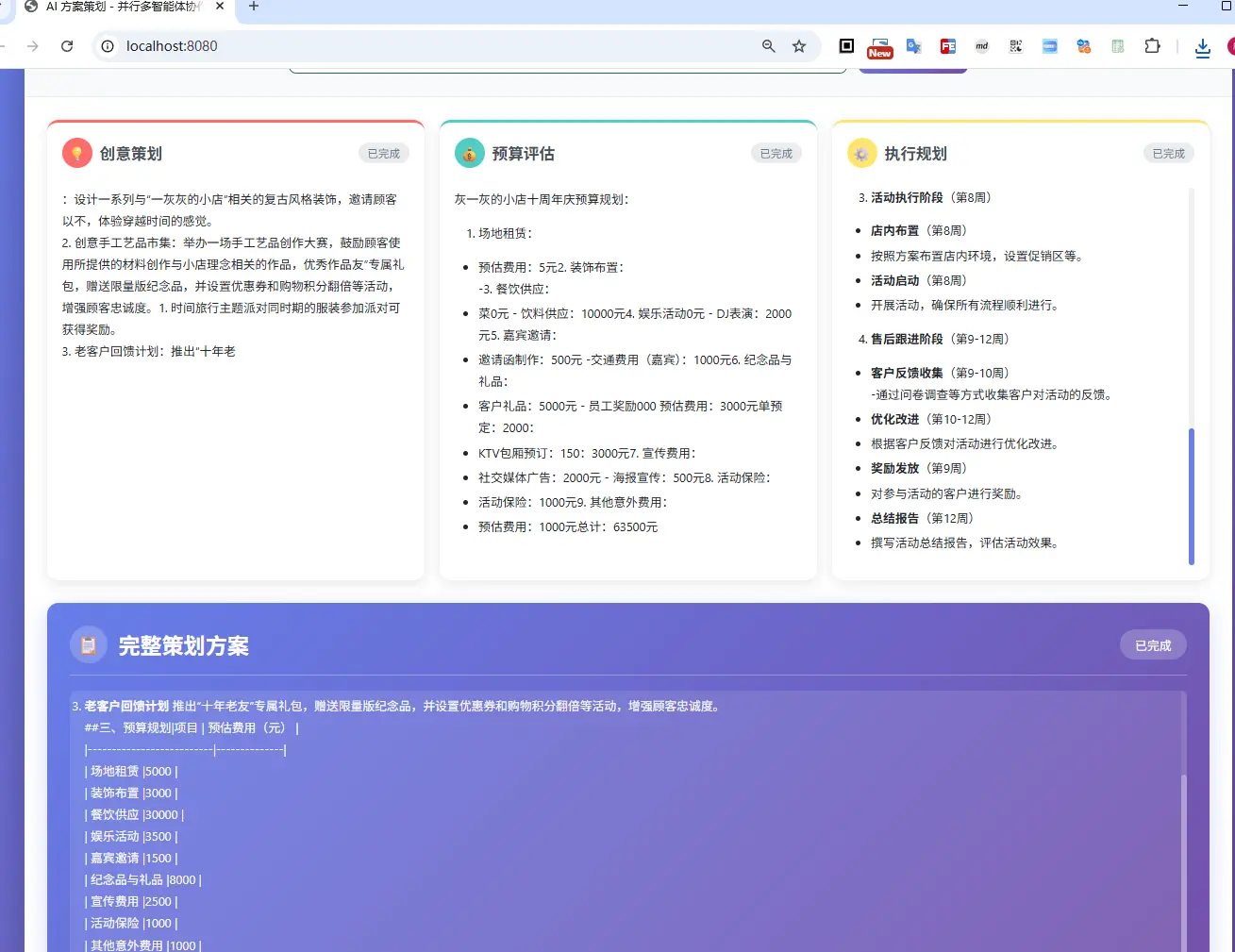
Task: Click the Downloads icon in the toolbar
Action: click(x=1202, y=45)
